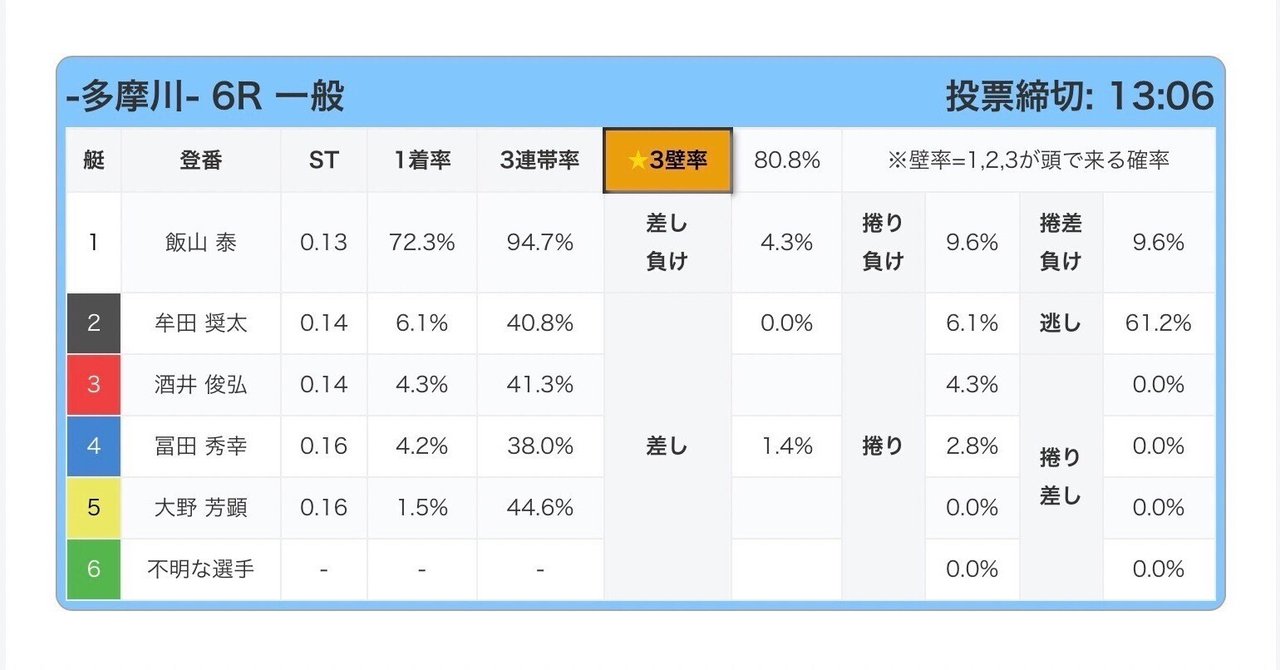The width and height of the screenshot is (1280, 670).
Task: Select the green boat 6 number cell
Action: pos(94,569)
